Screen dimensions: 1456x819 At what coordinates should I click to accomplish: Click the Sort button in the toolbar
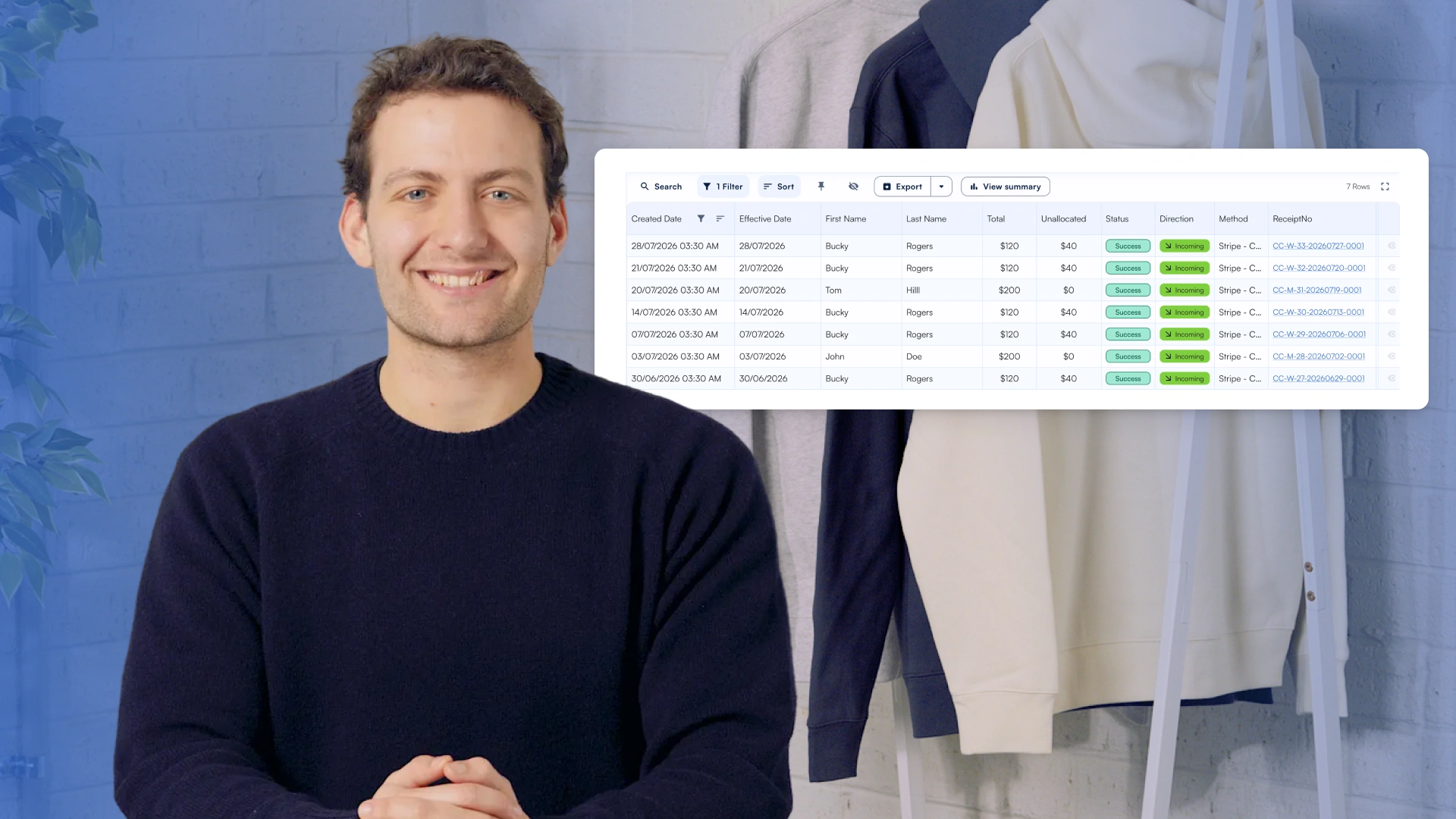pyautogui.click(x=779, y=187)
